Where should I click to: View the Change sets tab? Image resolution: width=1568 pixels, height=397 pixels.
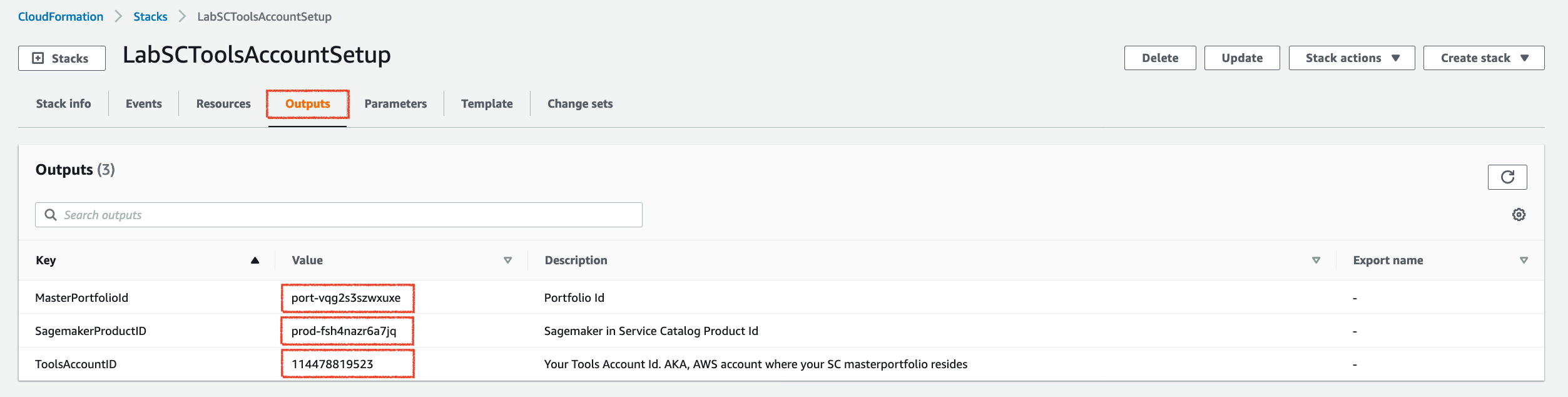pos(580,104)
